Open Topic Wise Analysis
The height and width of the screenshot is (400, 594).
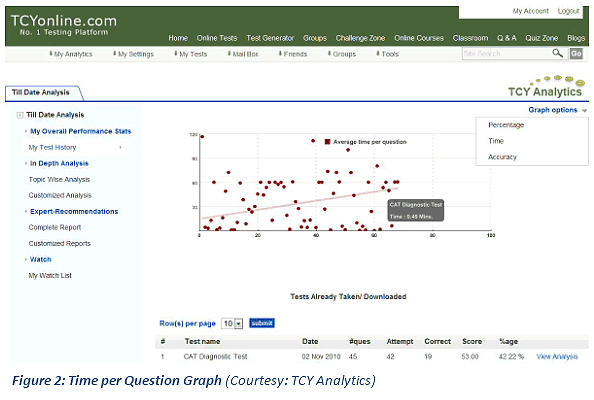tap(59, 179)
